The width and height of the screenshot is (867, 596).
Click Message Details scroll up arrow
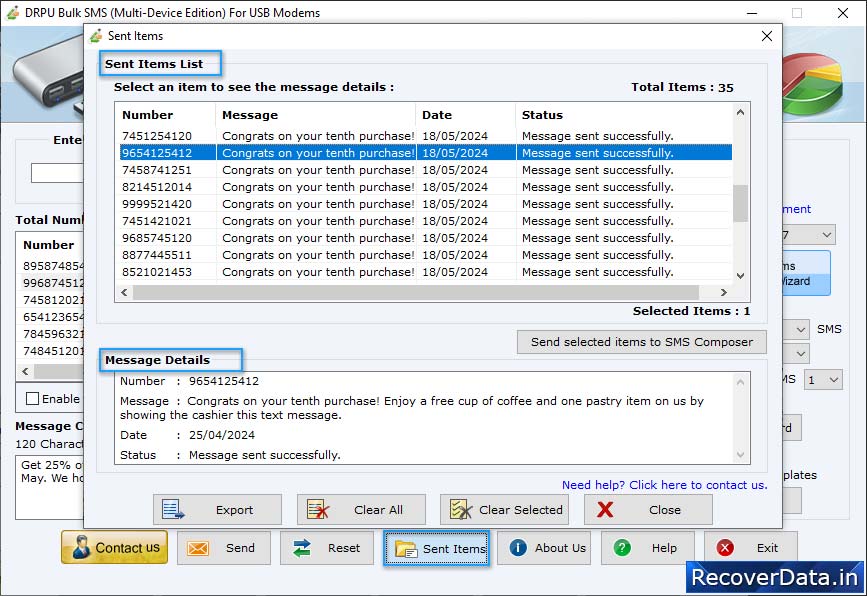click(740, 382)
